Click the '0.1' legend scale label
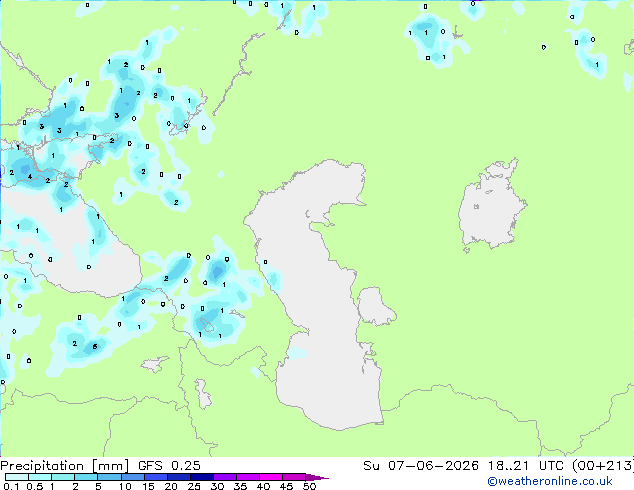Image resolution: width=634 pixels, height=490 pixels. [11, 486]
